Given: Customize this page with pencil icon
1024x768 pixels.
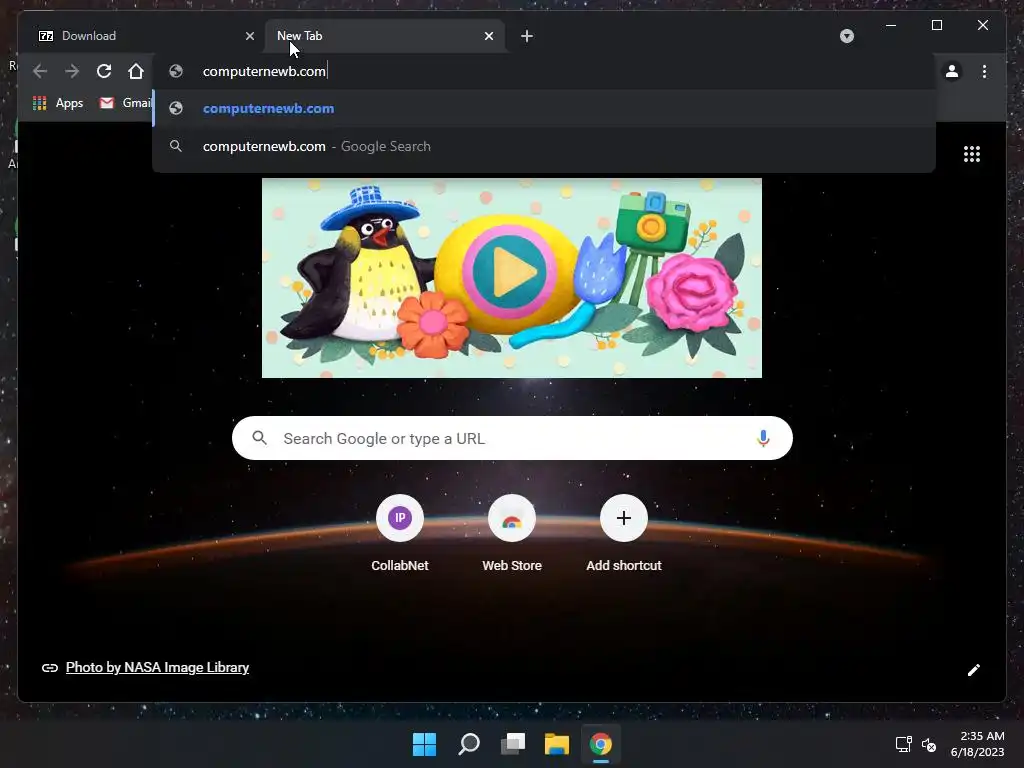Looking at the screenshot, I should click(x=974, y=670).
